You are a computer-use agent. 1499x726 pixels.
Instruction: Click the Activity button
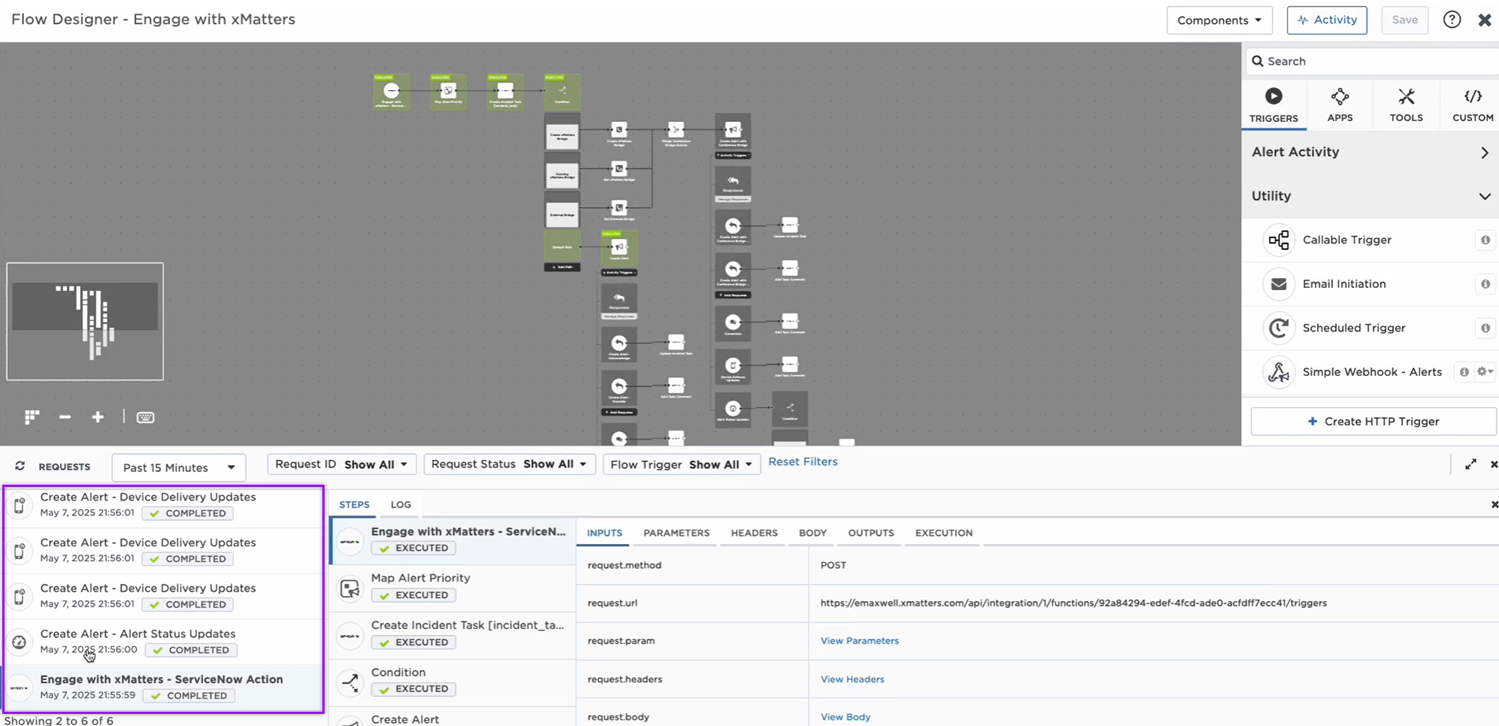(x=1327, y=20)
